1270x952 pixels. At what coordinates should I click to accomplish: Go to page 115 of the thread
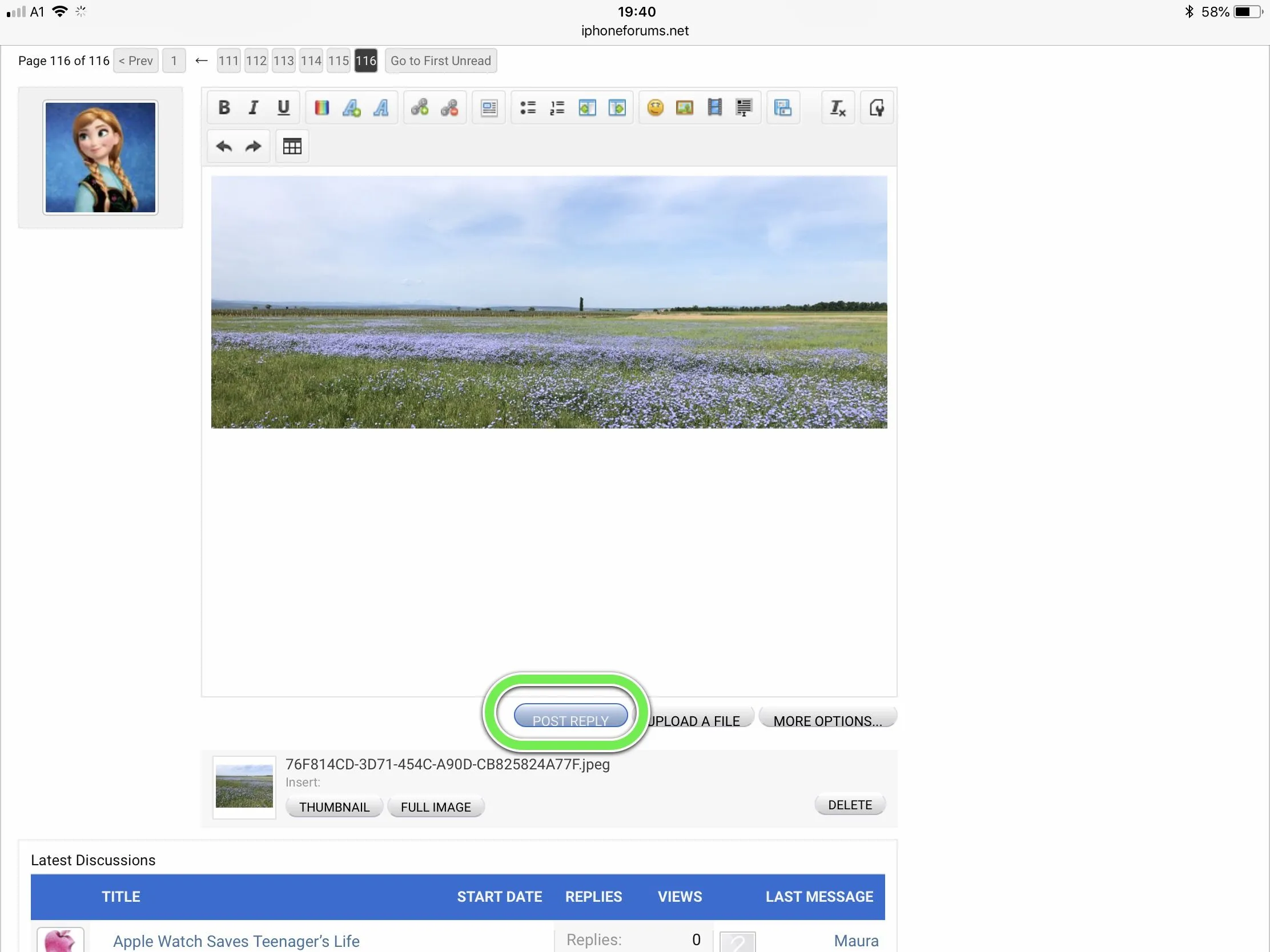pyautogui.click(x=338, y=61)
